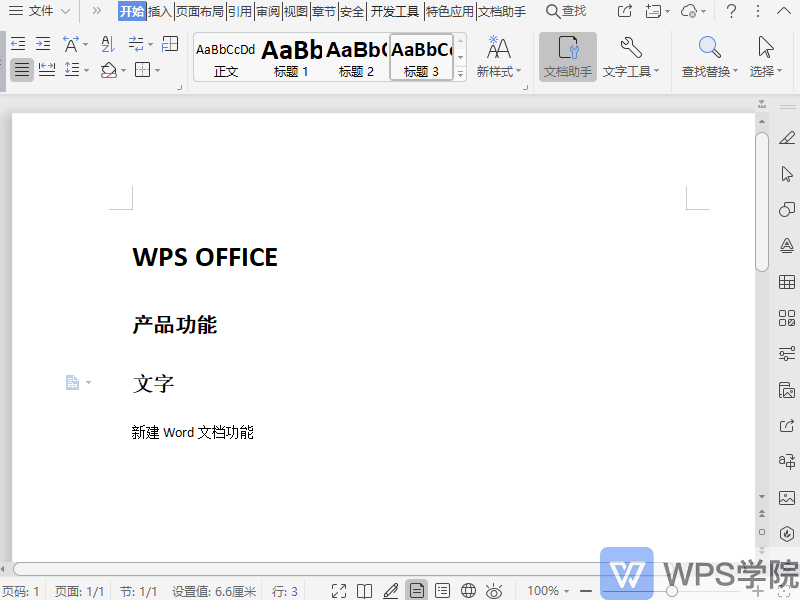Apply the 标题 2 heading style
The height and width of the screenshot is (600, 800).
pyautogui.click(x=356, y=59)
